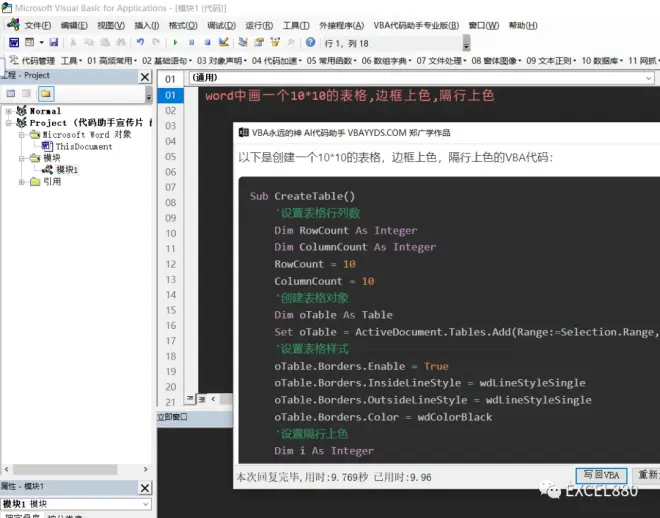Close the Properties panel
The height and width of the screenshot is (518, 660).
[145, 487]
